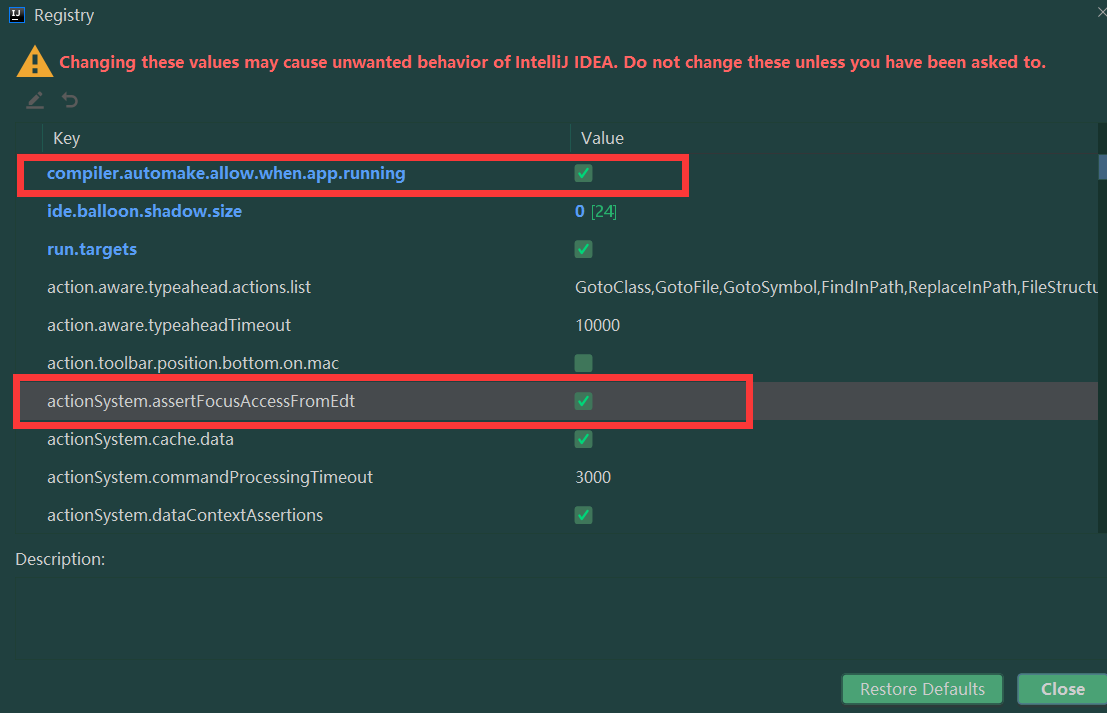The width and height of the screenshot is (1107, 713).
Task: Close the Registry dialog with X
Action: tap(1102, 12)
